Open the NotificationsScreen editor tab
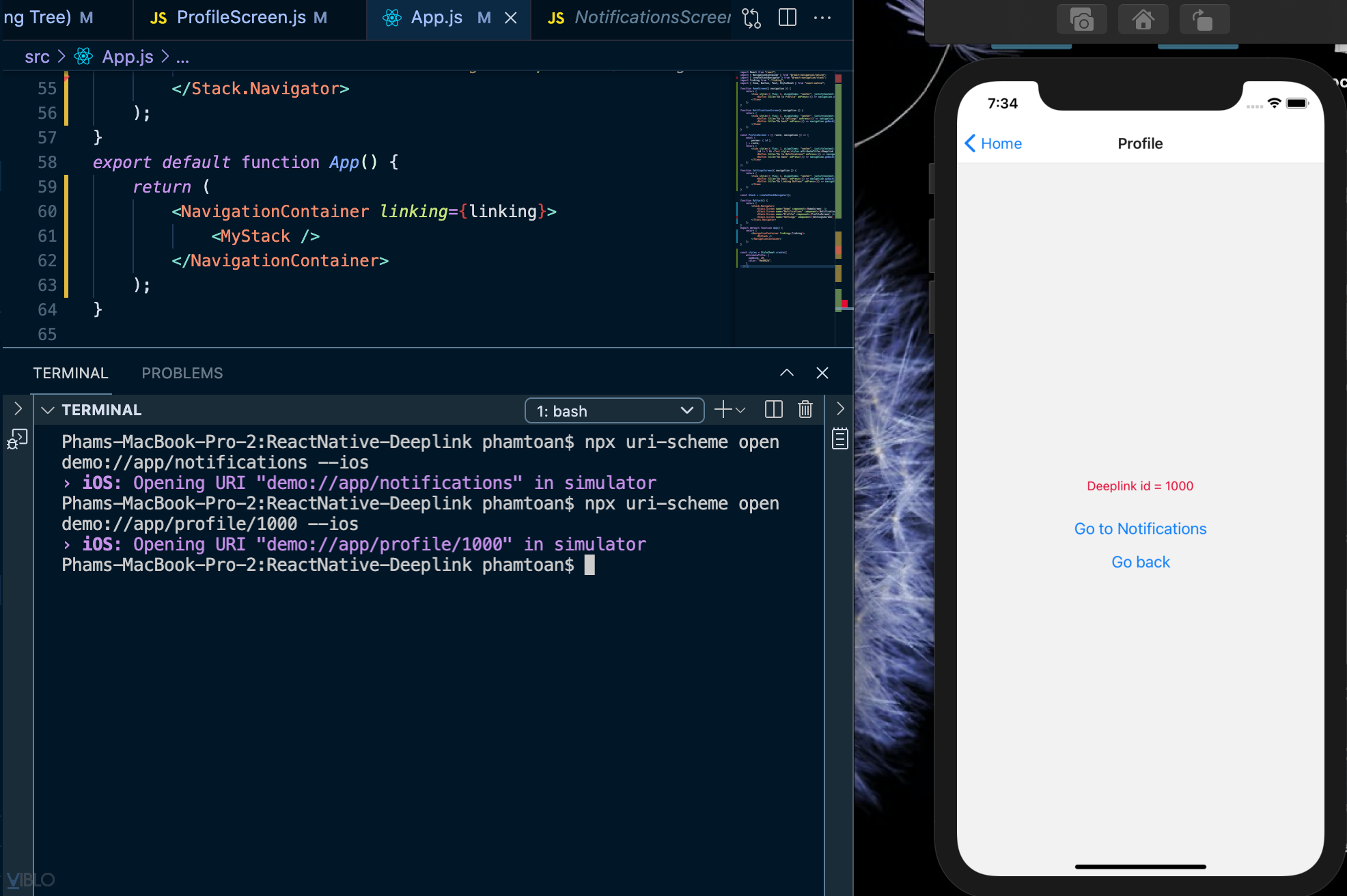This screenshot has height=896, width=1347. pos(639,18)
